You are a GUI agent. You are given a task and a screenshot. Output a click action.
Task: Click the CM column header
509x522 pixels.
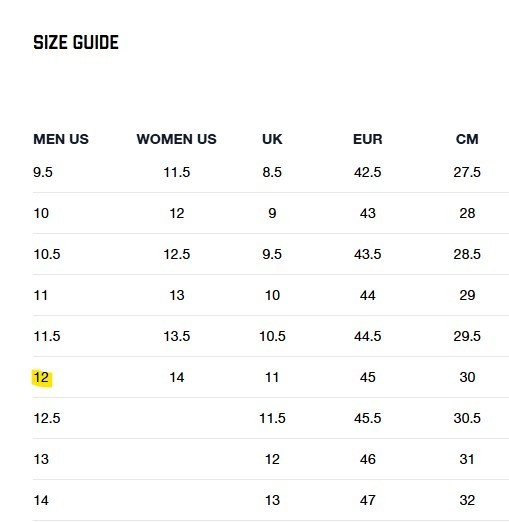[467, 139]
